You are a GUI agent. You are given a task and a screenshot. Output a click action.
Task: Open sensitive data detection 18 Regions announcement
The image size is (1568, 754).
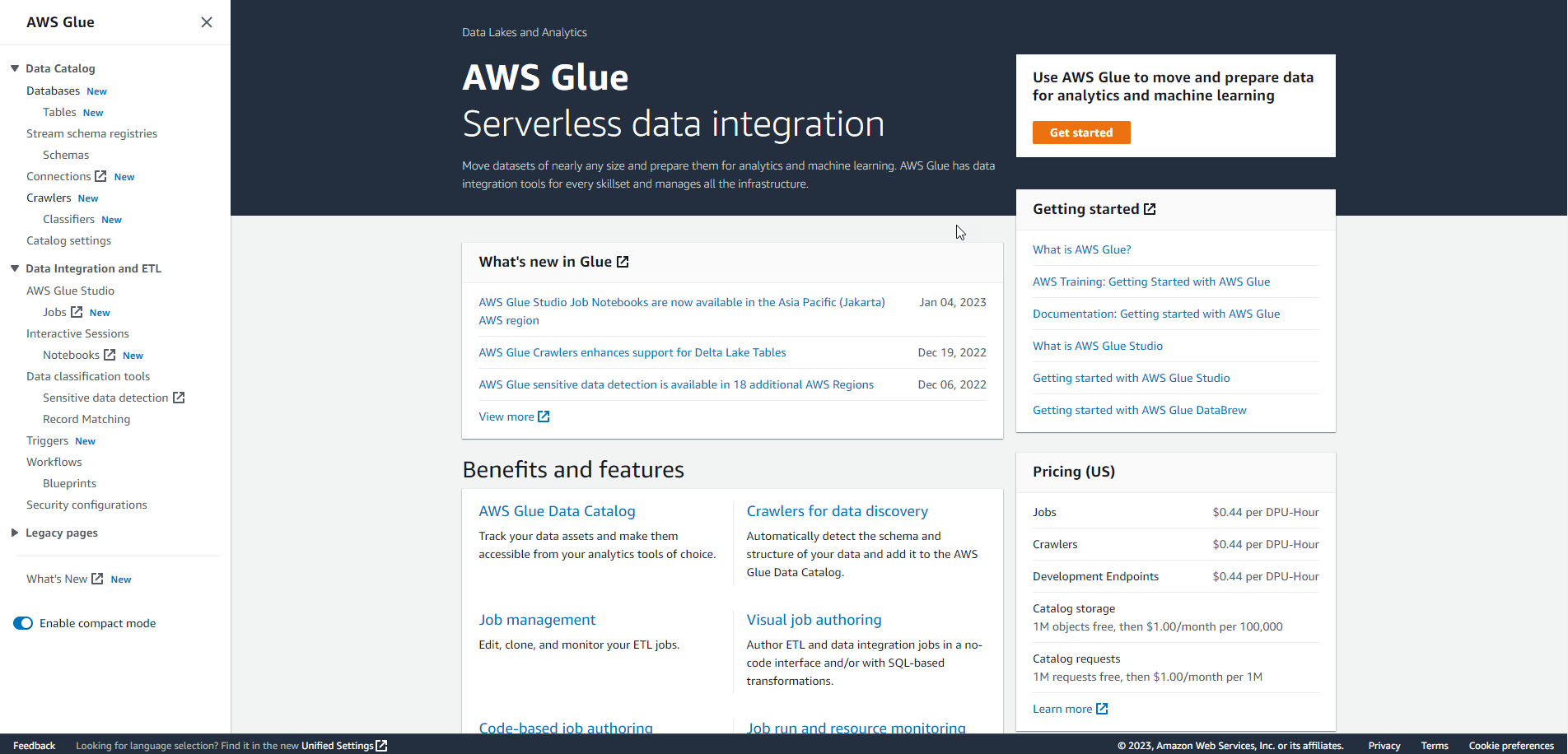click(x=676, y=384)
